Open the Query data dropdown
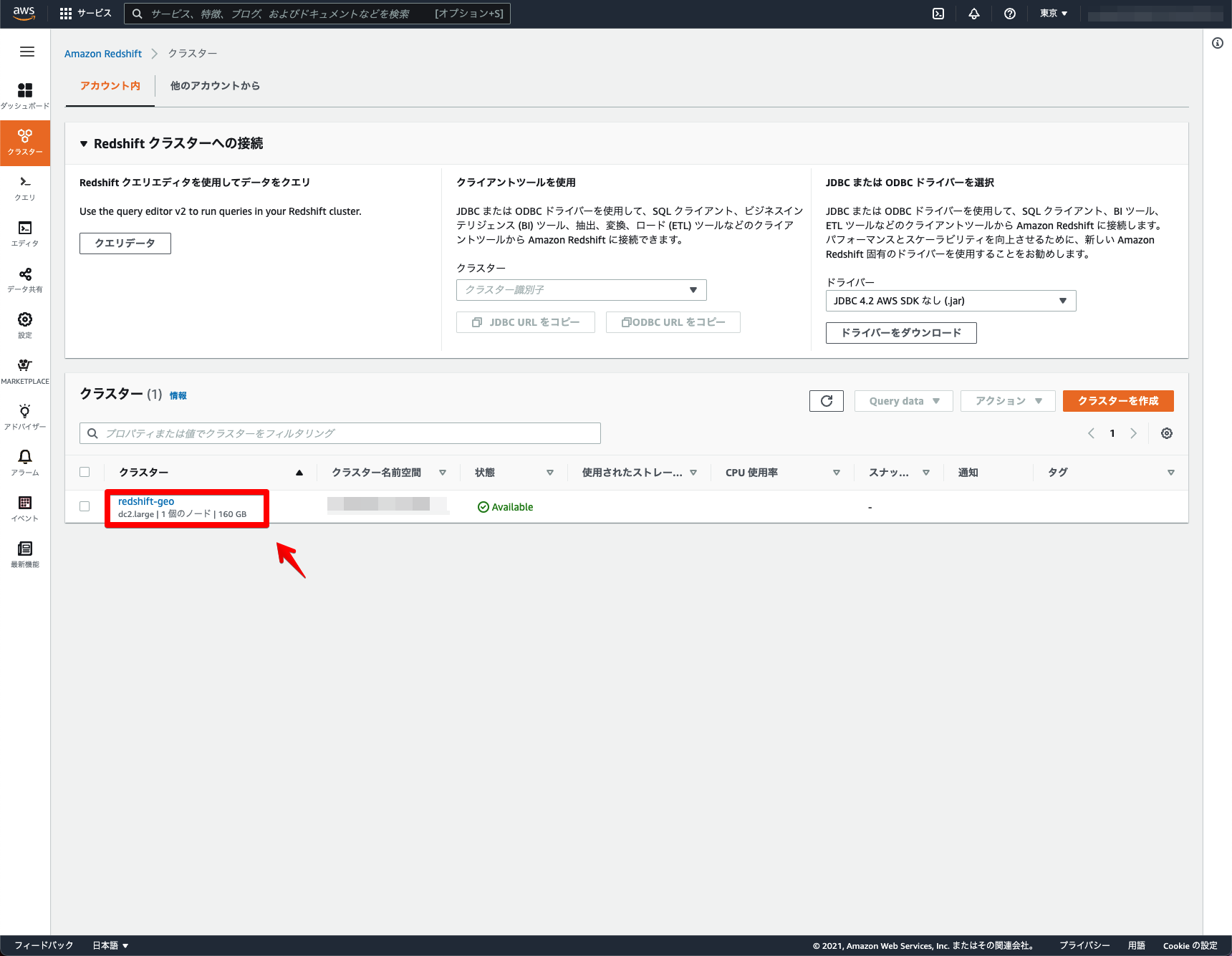The image size is (1232, 956). pyautogui.click(x=903, y=400)
